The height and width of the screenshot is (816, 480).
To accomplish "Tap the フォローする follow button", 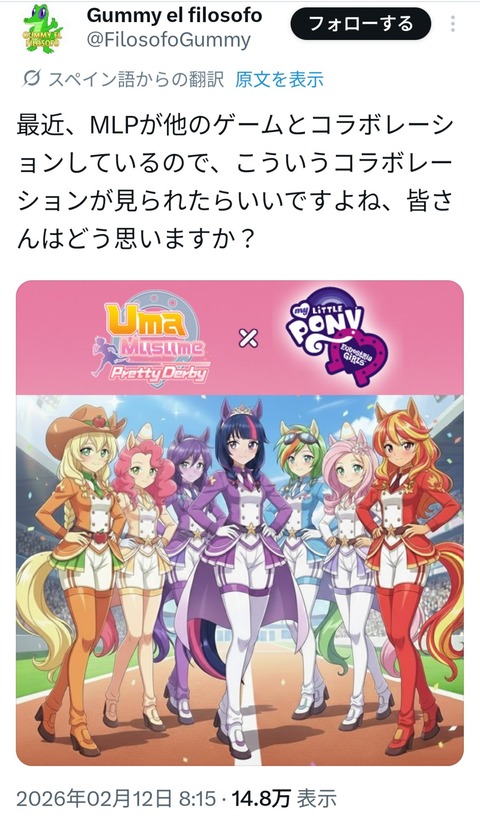I will pyautogui.click(x=361, y=24).
